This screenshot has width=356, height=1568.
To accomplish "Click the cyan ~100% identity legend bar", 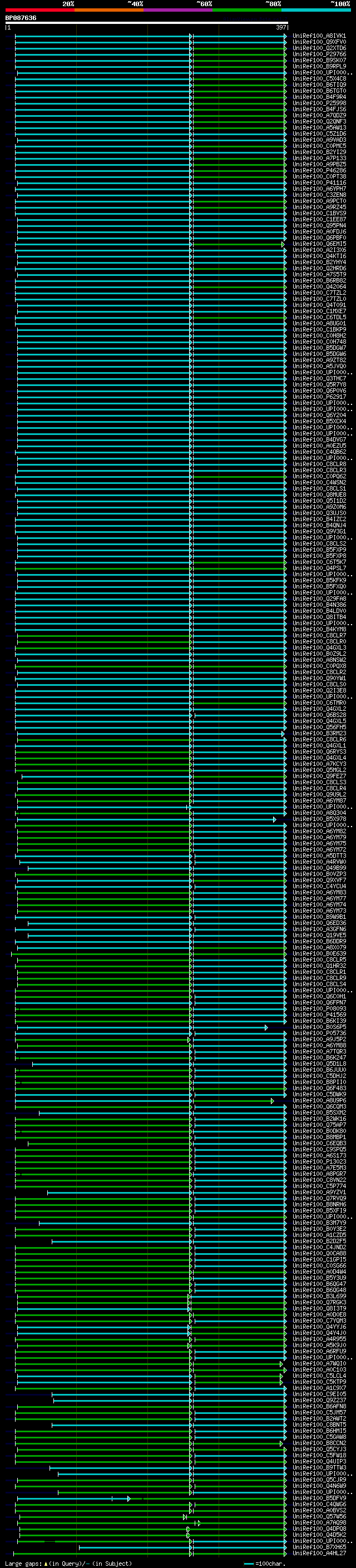I will [x=317, y=10].
